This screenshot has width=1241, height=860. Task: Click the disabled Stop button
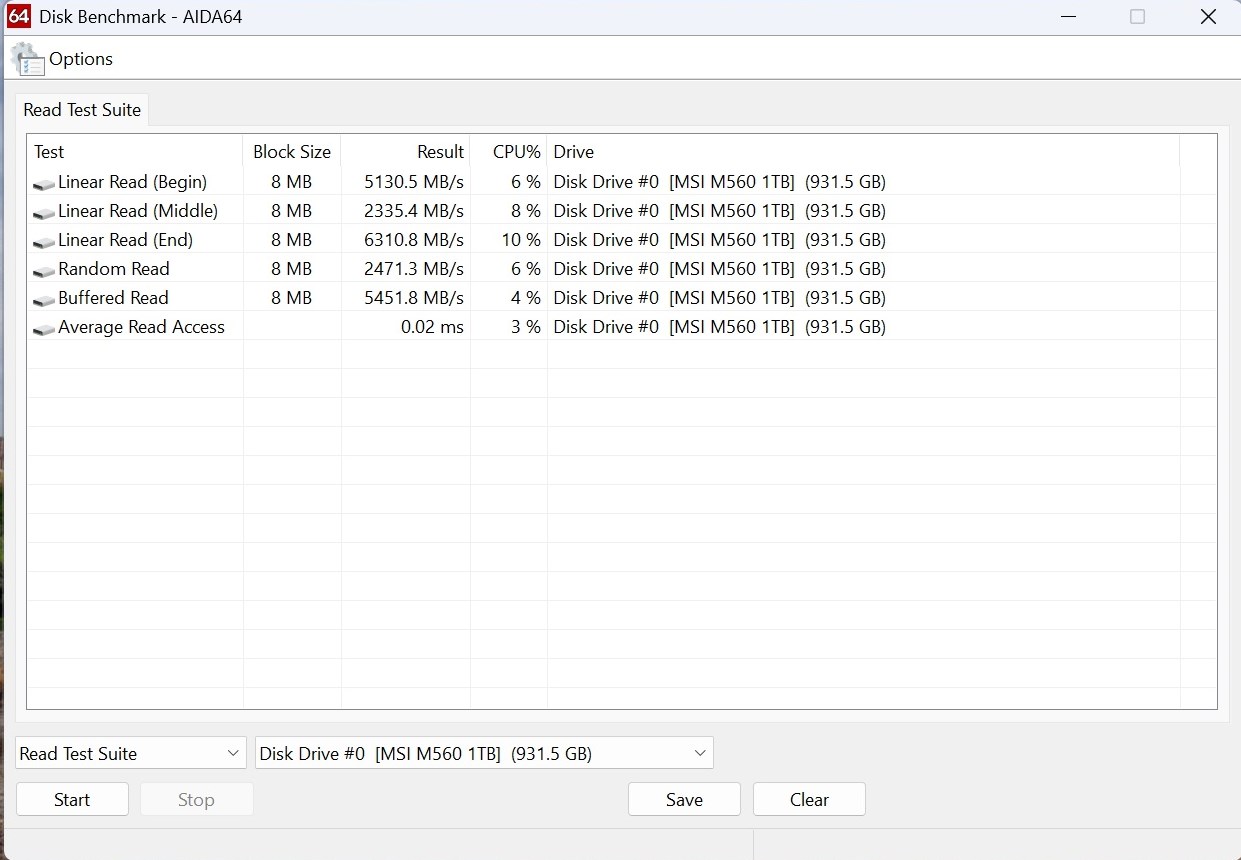[196, 799]
